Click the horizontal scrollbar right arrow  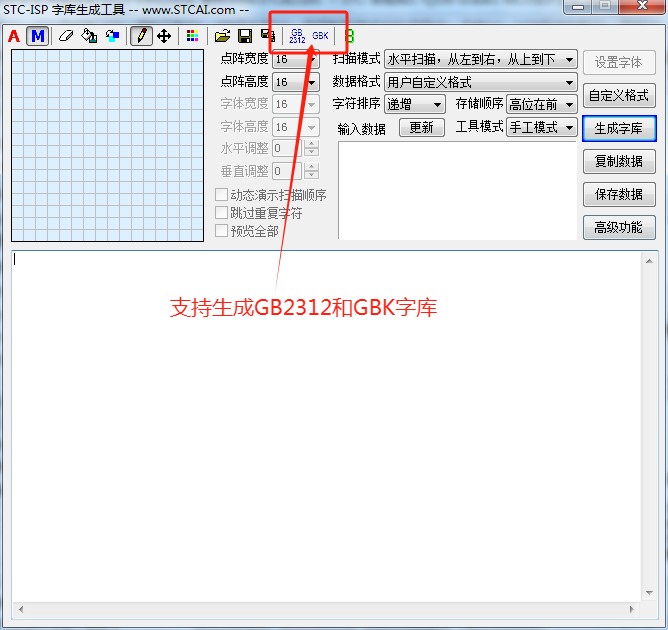632,609
